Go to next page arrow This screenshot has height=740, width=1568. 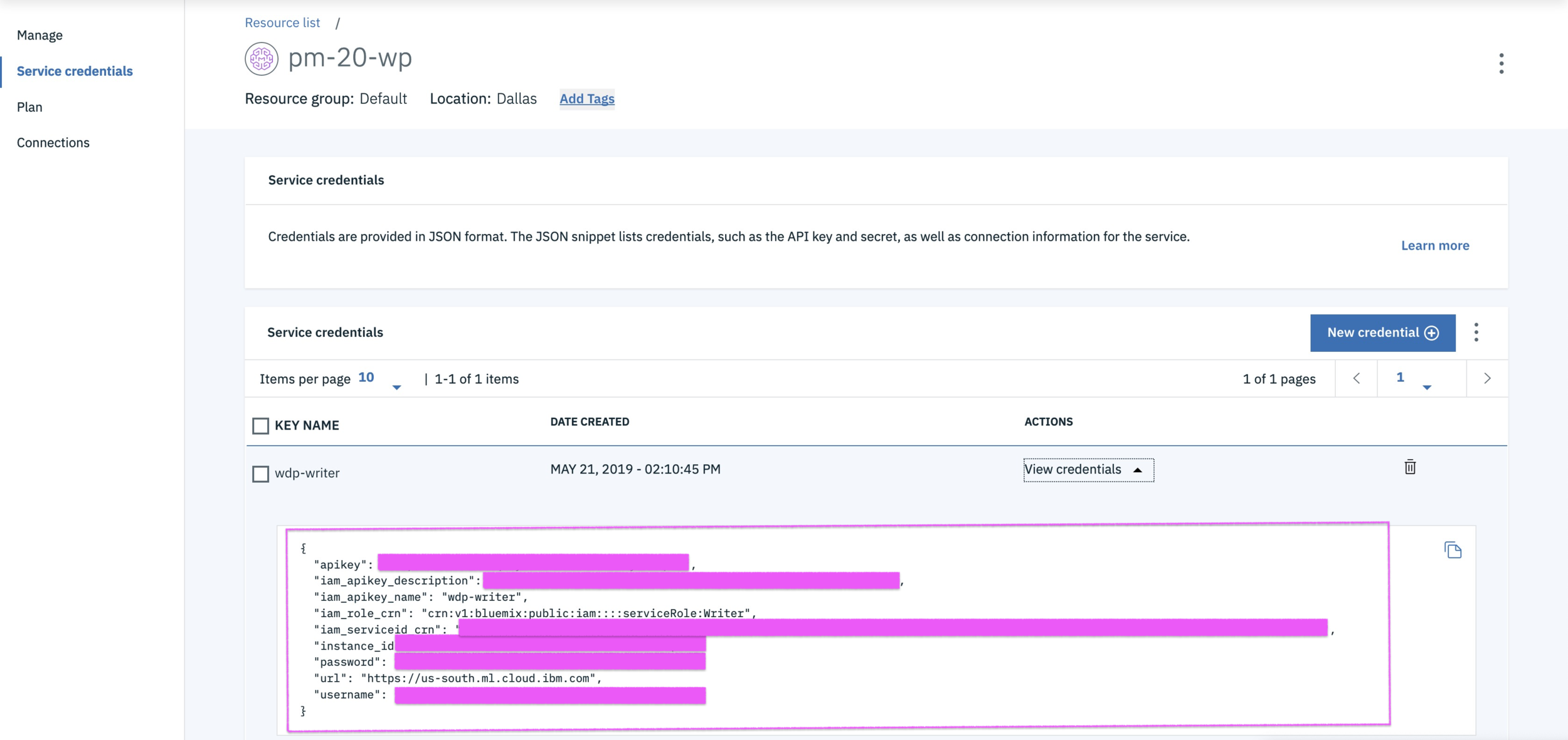[x=1487, y=378]
